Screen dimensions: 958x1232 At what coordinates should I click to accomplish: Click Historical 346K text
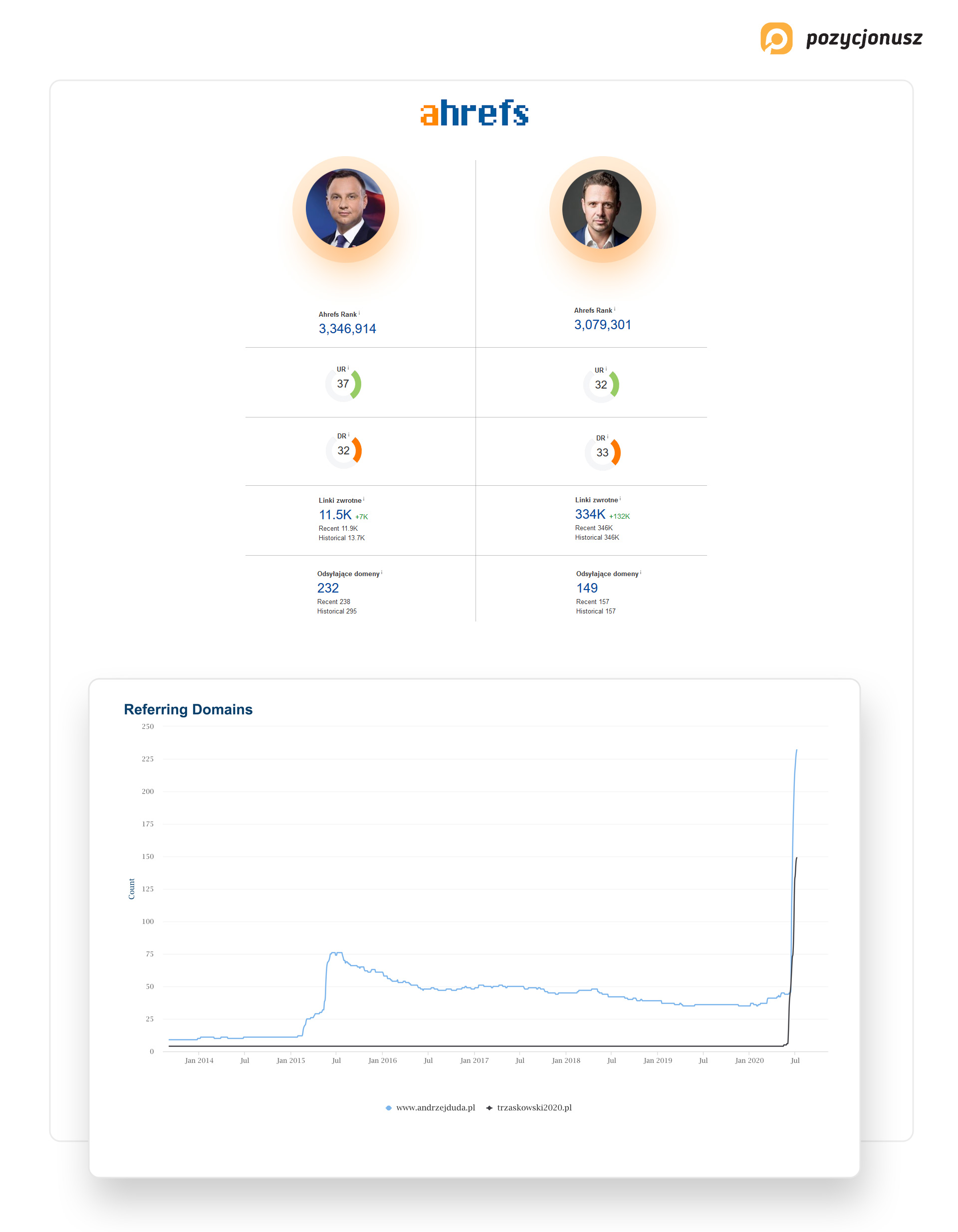pyautogui.click(x=597, y=538)
